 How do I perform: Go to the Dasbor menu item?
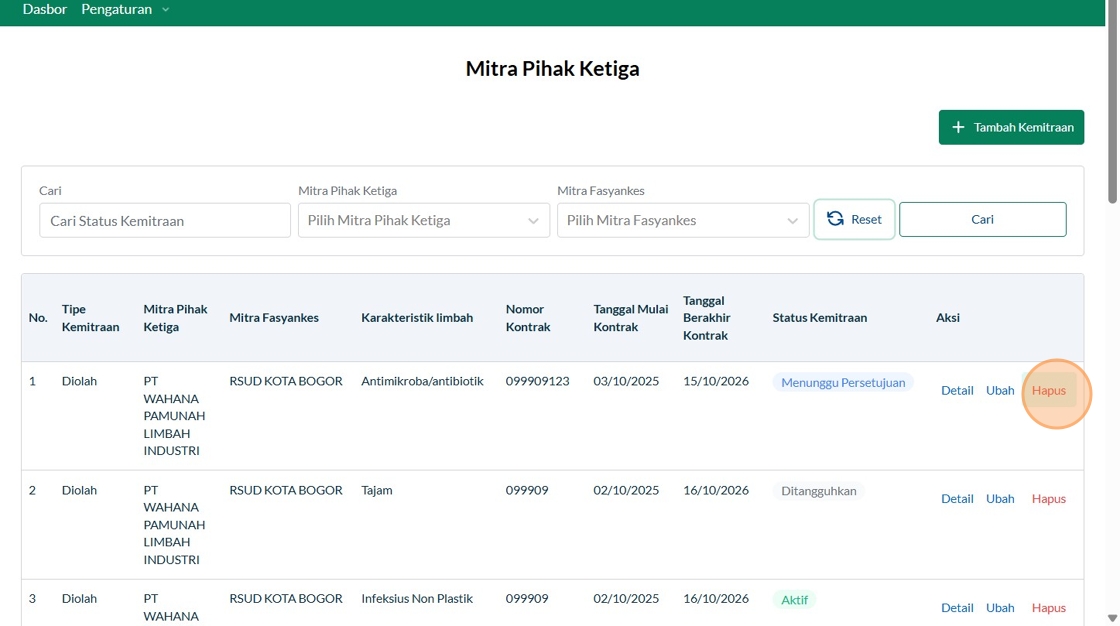coord(44,9)
